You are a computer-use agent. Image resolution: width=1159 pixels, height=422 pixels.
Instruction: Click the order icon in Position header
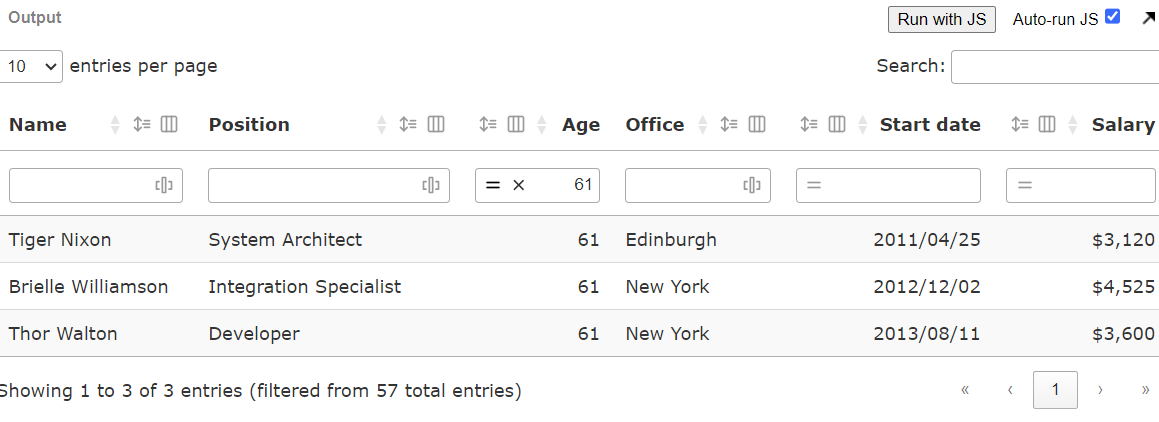point(408,125)
